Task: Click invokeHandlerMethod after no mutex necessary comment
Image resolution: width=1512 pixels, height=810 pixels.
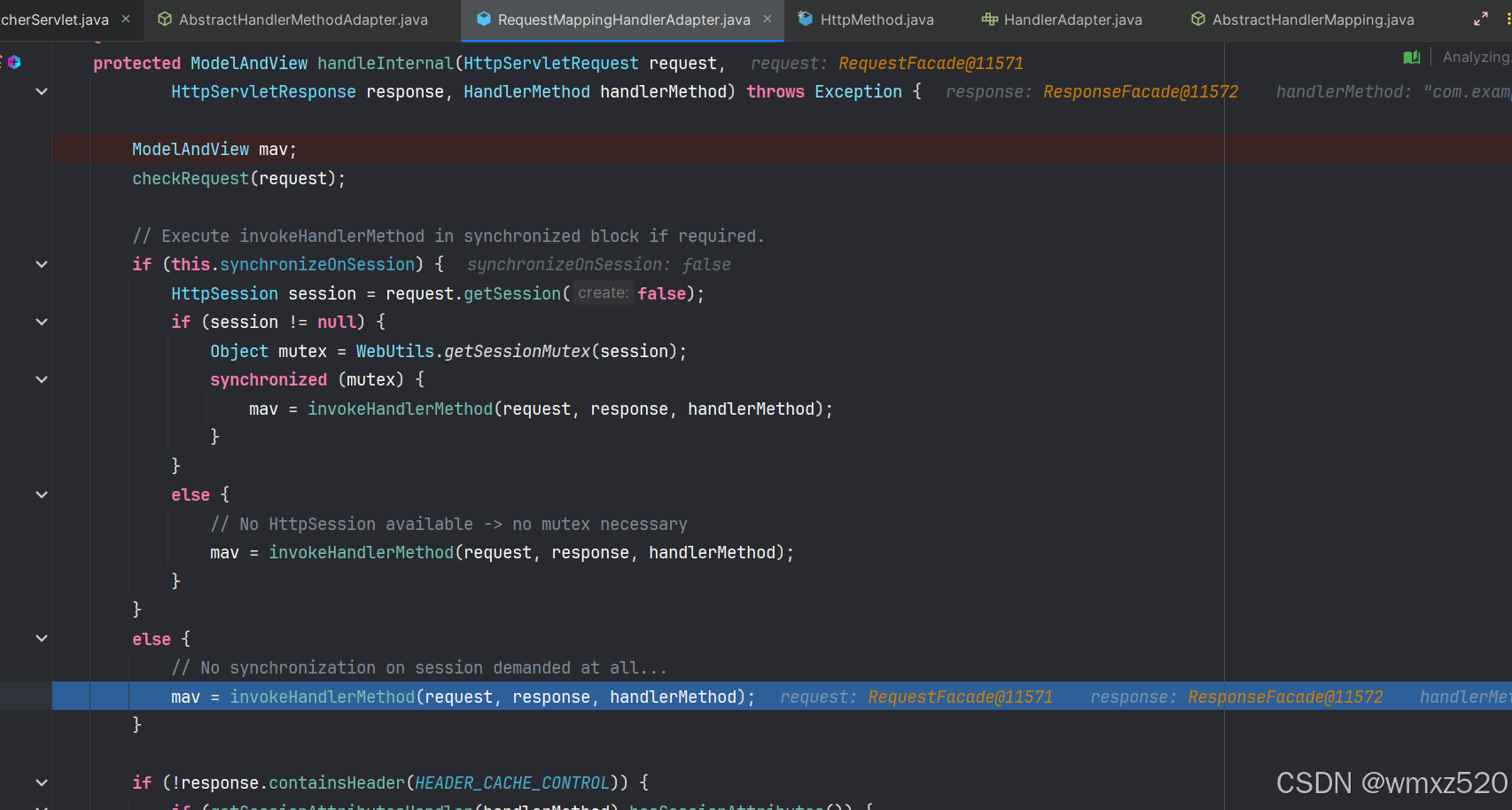Action: click(361, 552)
